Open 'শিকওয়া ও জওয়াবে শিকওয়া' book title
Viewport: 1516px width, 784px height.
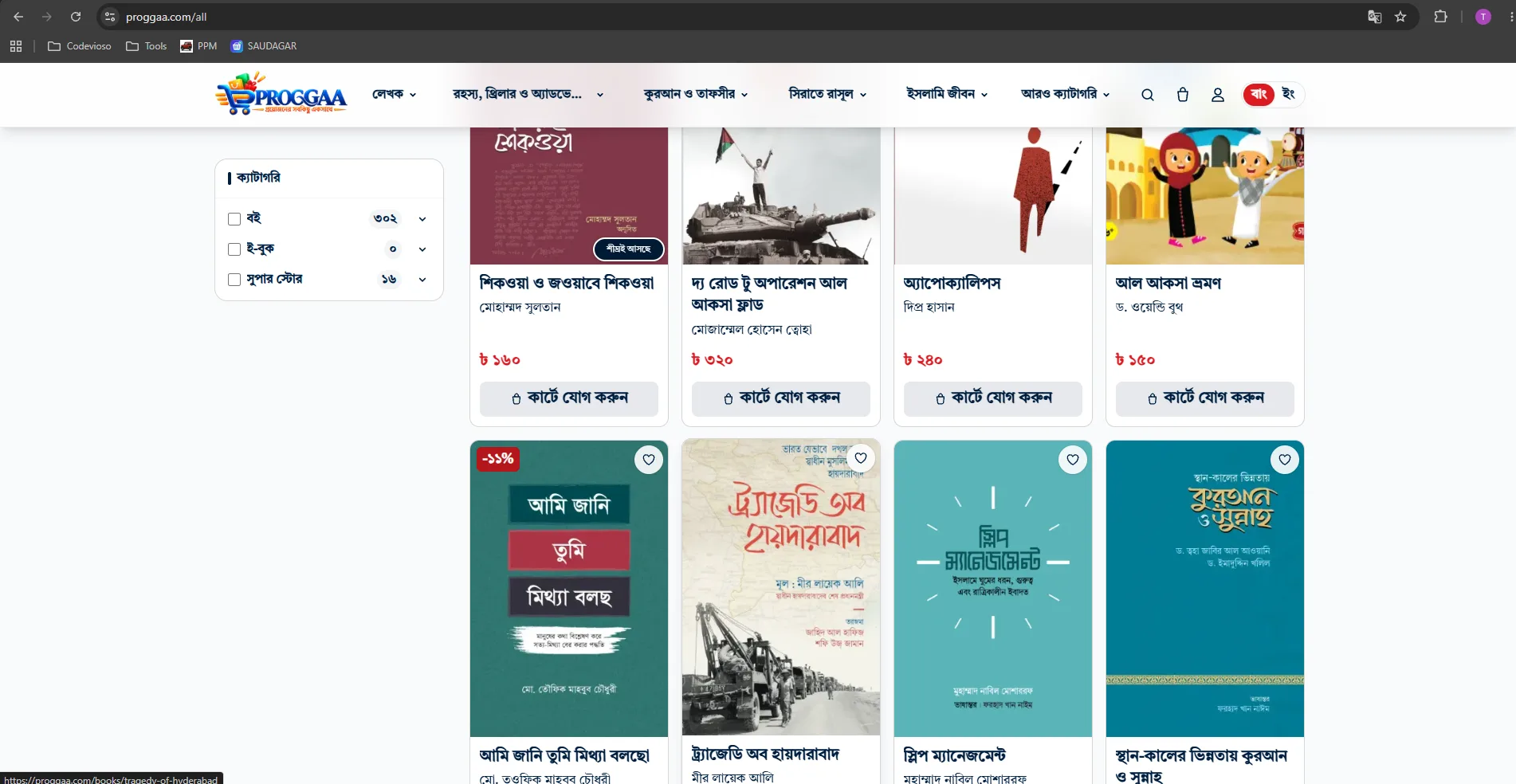[567, 283]
